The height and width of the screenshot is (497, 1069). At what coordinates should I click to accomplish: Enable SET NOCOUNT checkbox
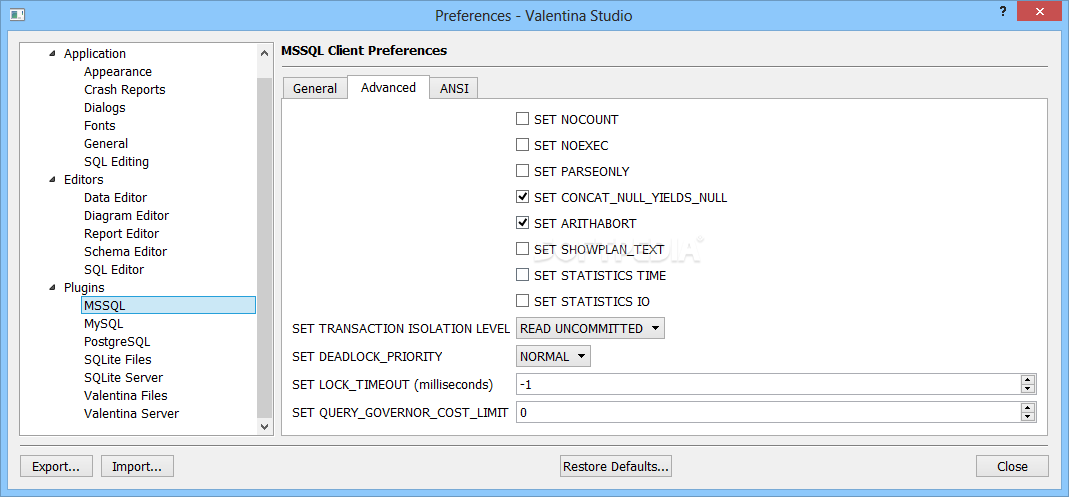(522, 119)
